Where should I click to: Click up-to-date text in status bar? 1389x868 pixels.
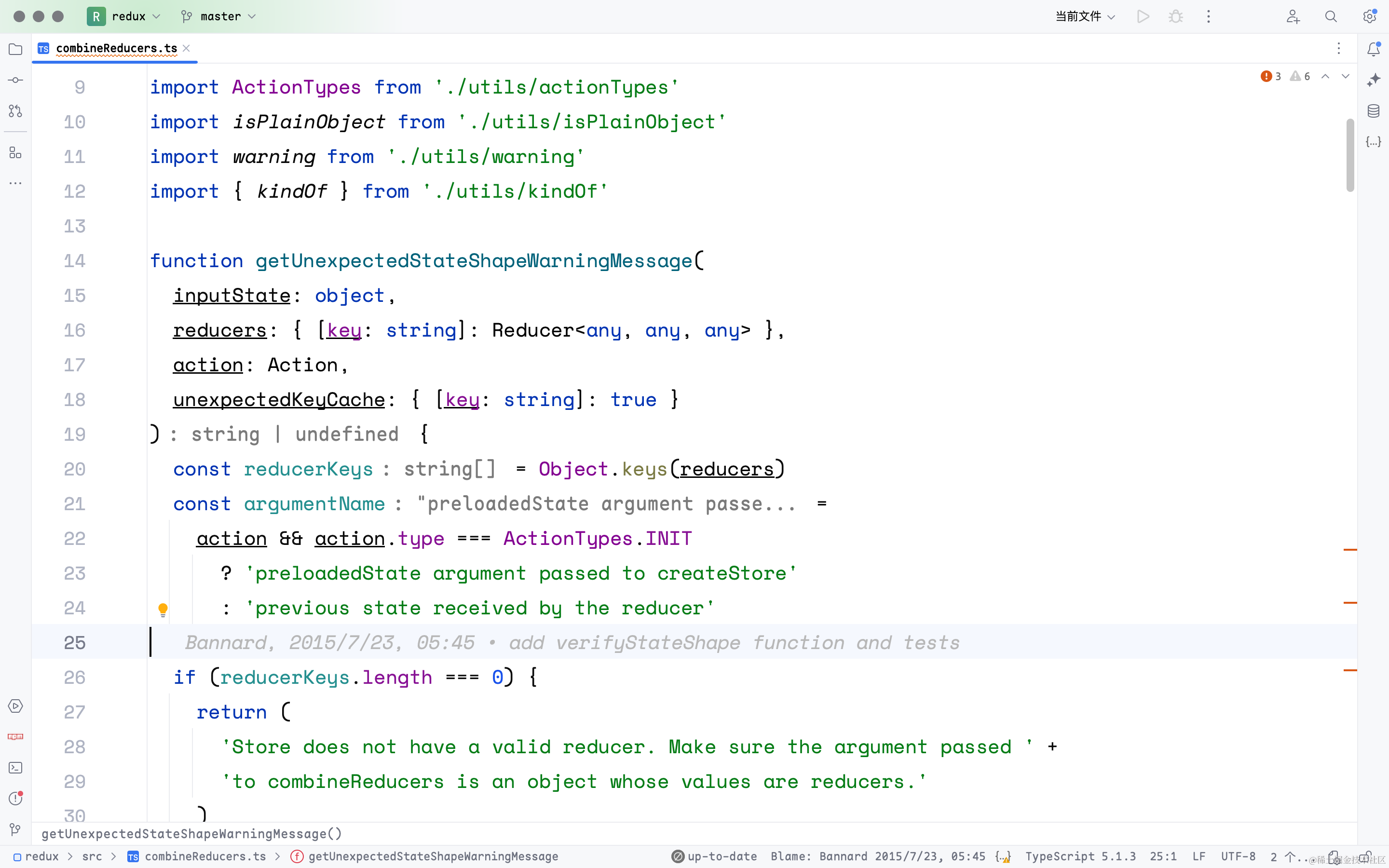722,856
